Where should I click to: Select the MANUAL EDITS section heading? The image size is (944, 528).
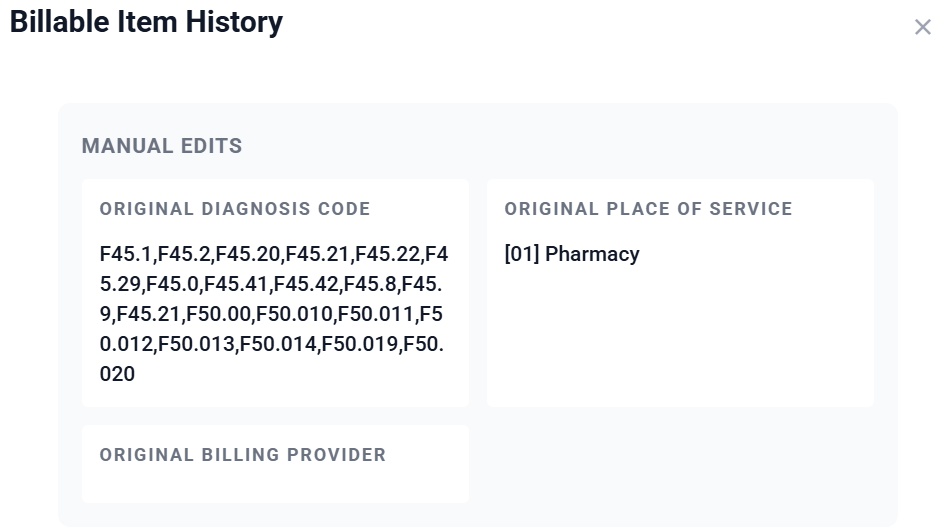(162, 146)
